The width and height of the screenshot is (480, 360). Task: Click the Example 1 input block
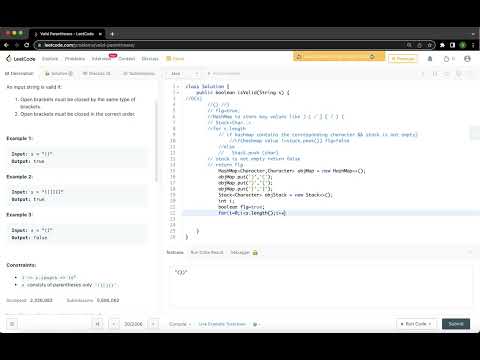(77, 158)
